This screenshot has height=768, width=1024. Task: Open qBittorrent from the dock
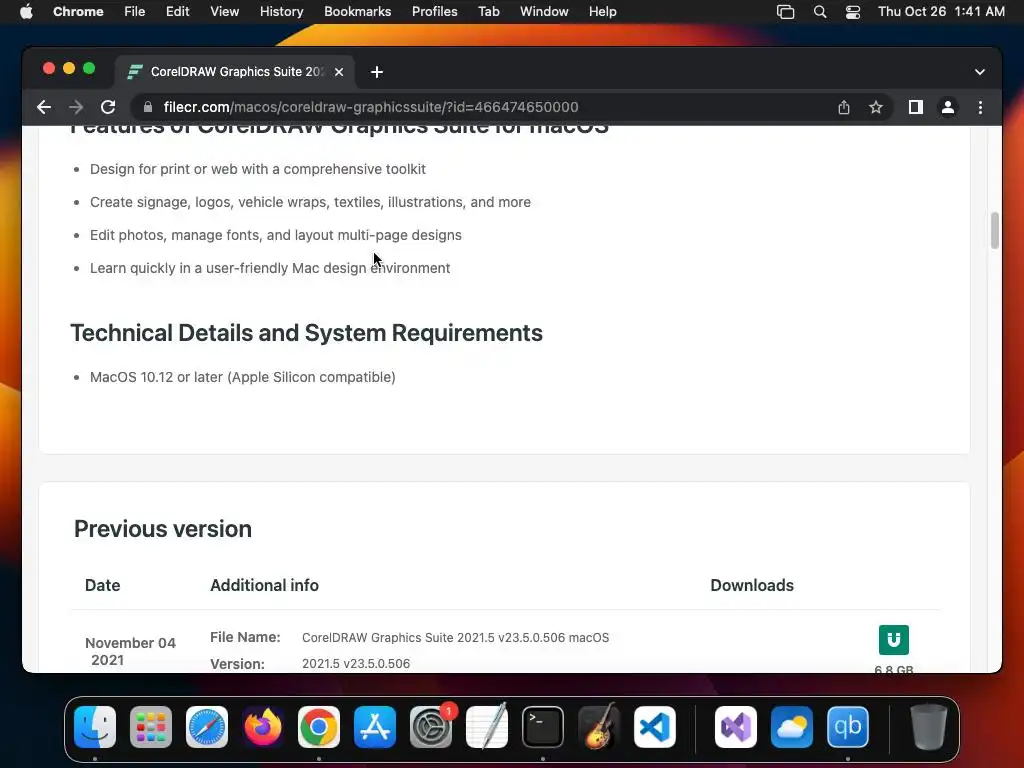[x=848, y=727]
